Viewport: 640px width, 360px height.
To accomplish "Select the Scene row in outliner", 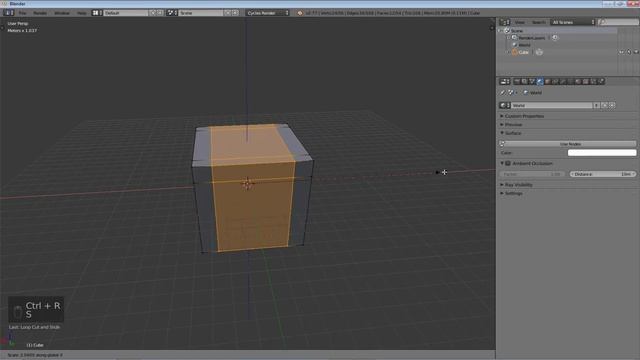I will point(517,31).
